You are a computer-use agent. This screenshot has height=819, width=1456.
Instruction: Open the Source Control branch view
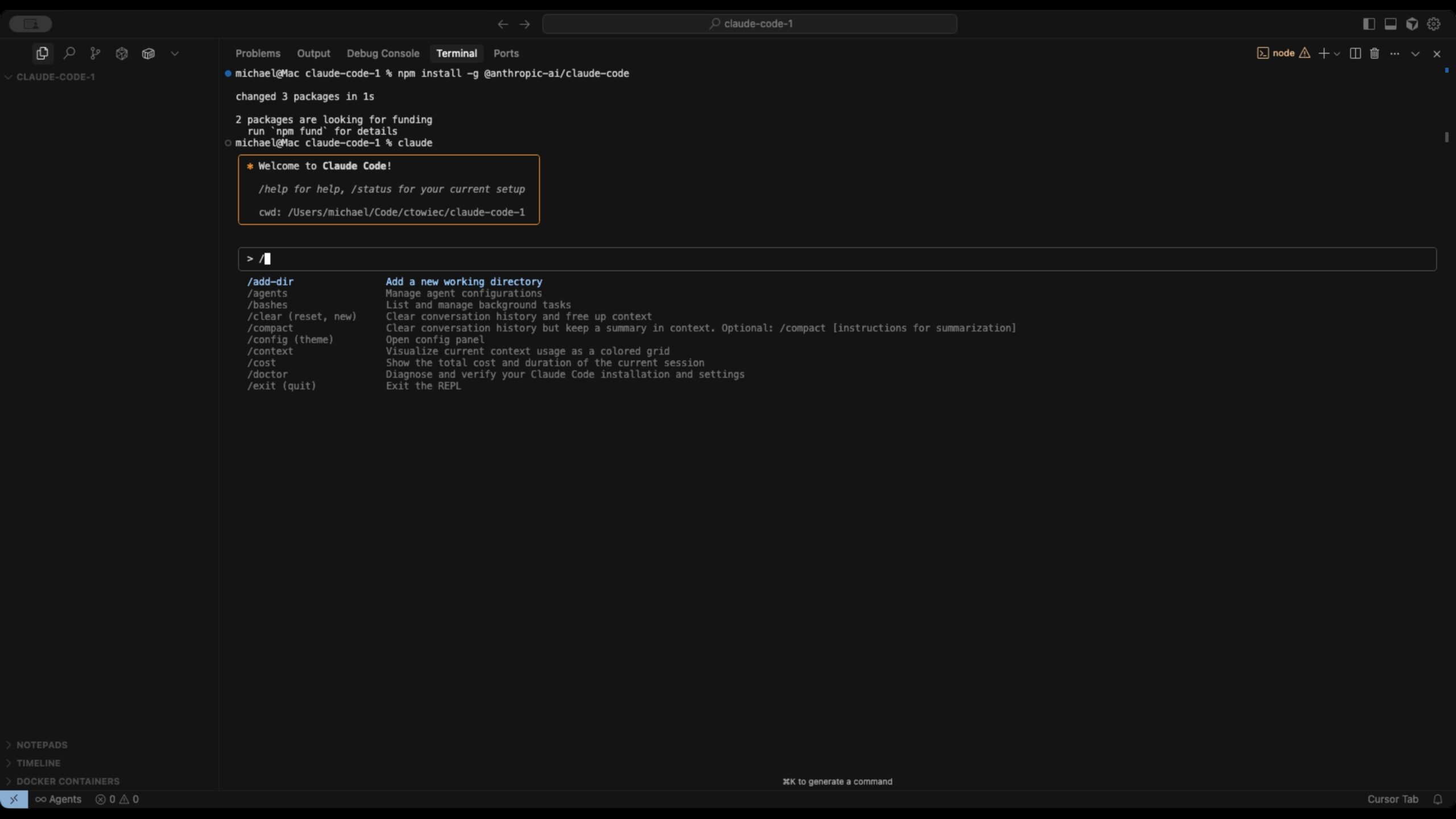click(95, 53)
